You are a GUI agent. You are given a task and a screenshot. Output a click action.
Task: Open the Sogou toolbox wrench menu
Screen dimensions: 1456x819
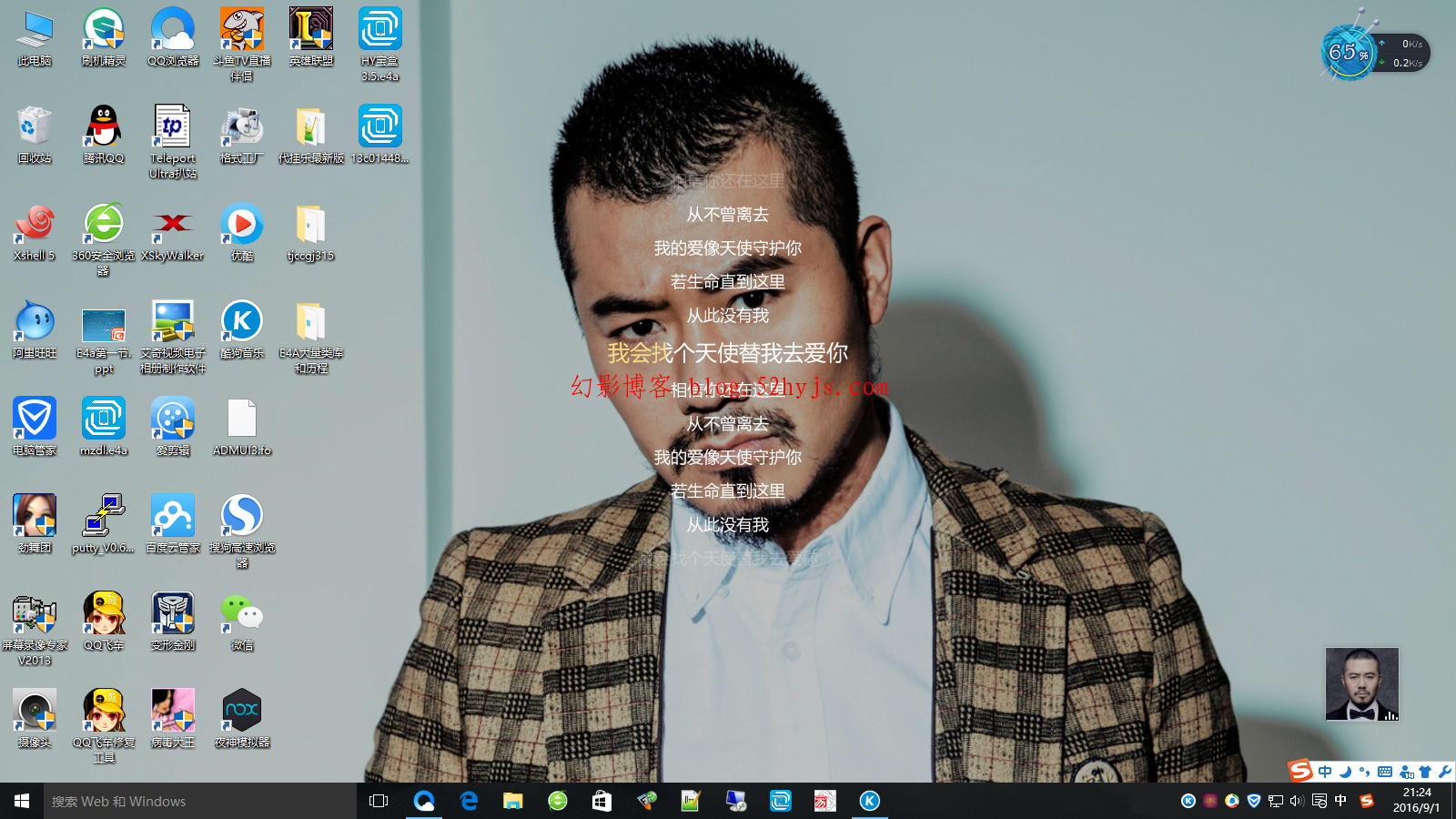1444,772
